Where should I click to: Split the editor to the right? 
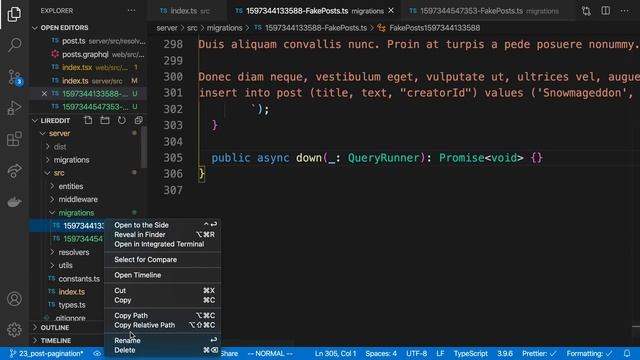(x=606, y=11)
